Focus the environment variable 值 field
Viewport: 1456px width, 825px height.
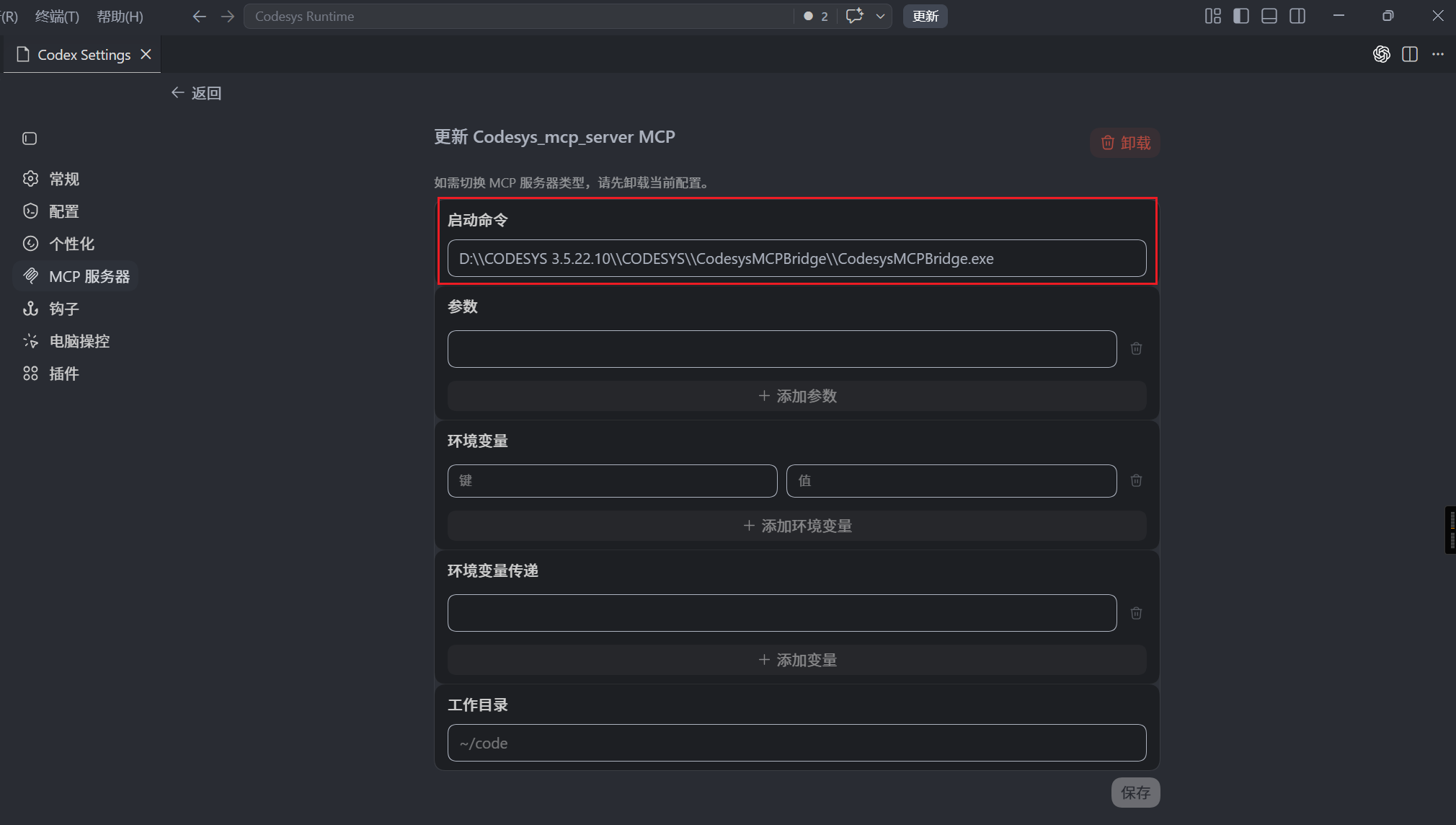[951, 481]
